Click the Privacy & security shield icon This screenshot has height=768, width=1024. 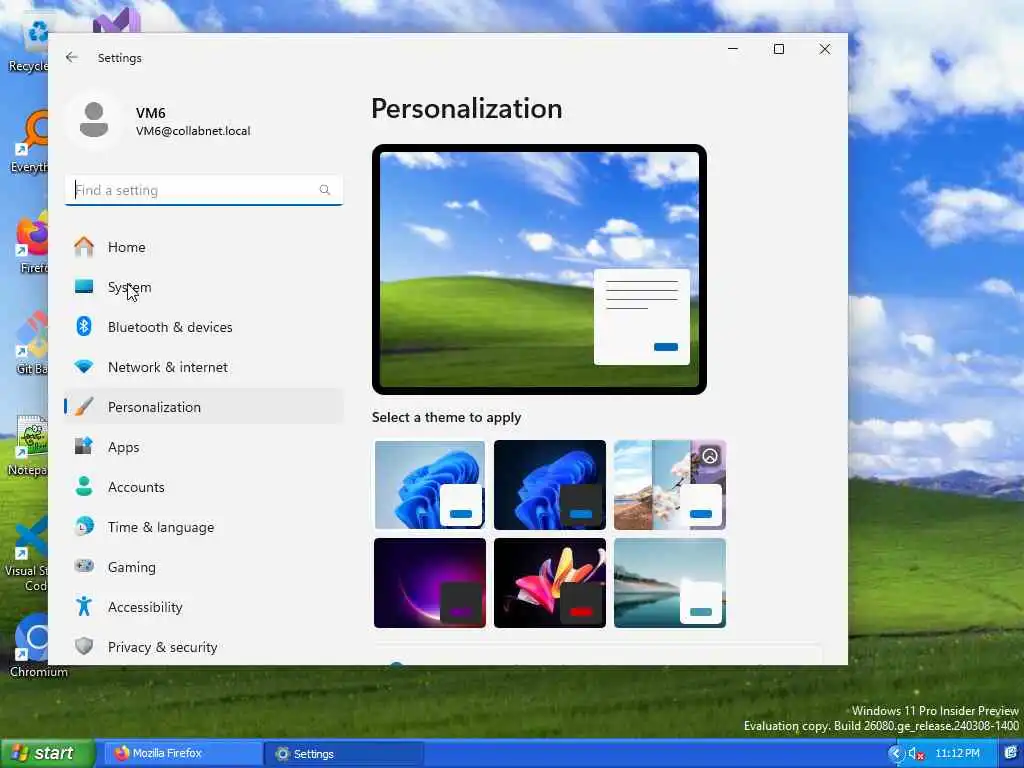coord(84,647)
